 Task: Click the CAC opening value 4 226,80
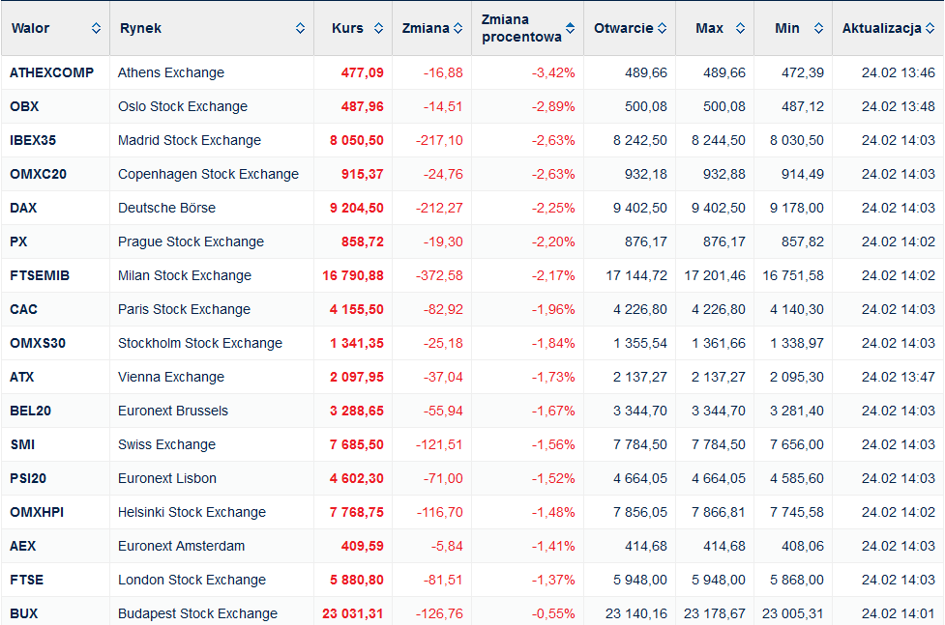(x=640, y=309)
